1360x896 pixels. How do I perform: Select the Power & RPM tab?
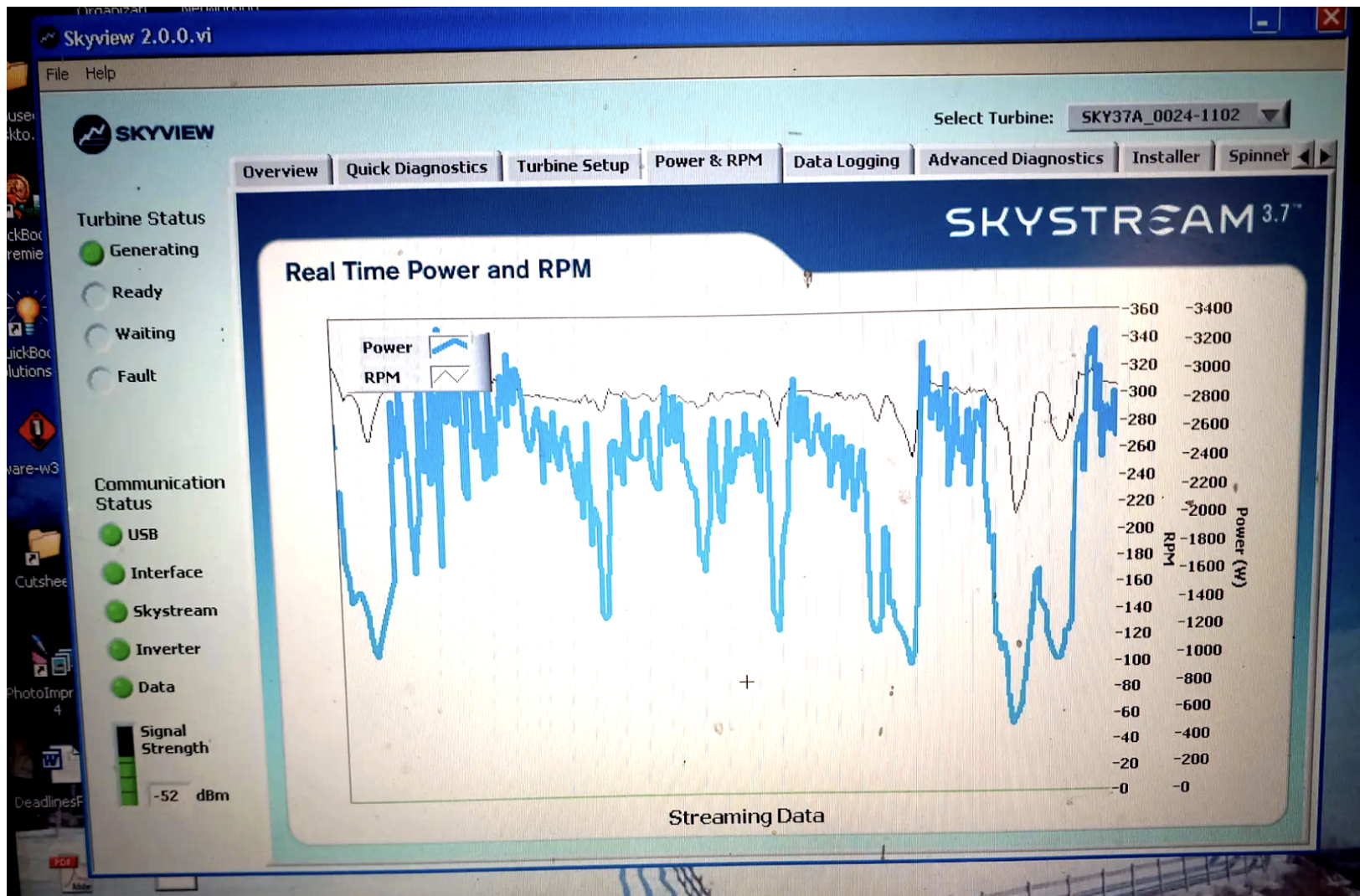click(708, 161)
